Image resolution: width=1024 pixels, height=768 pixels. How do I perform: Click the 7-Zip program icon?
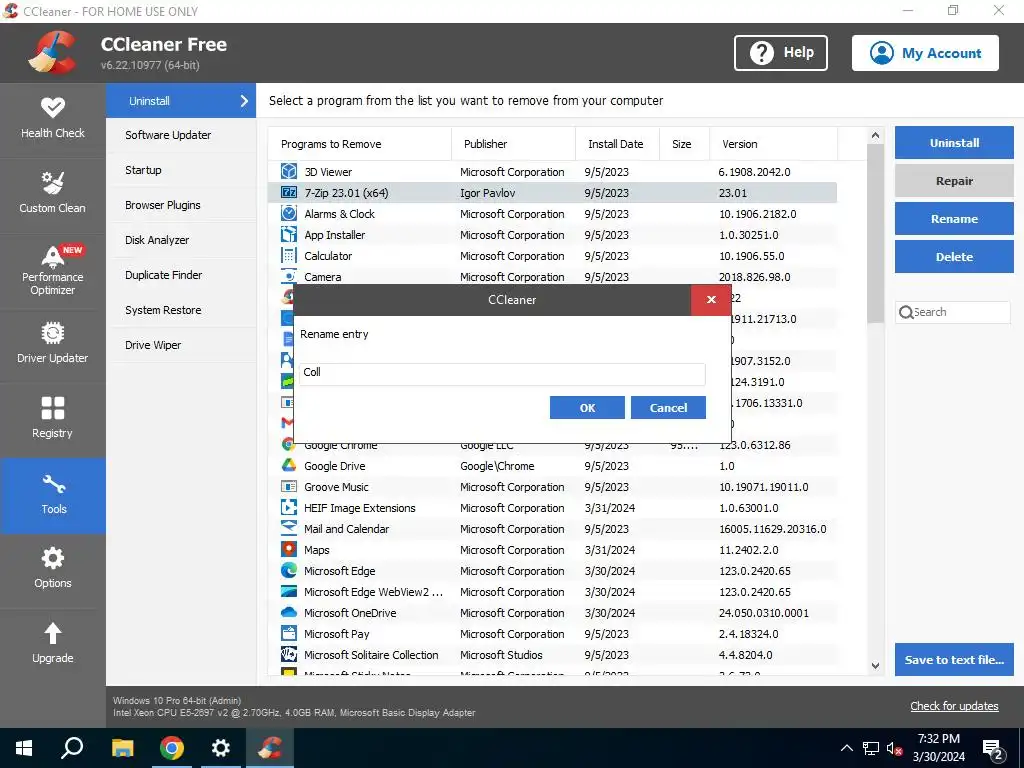coord(289,193)
